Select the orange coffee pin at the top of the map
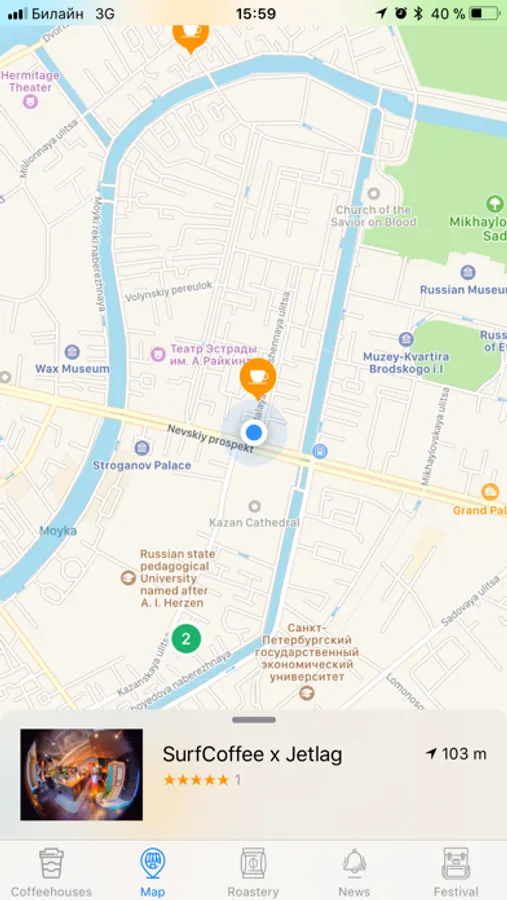The image size is (507, 900). 191,37
